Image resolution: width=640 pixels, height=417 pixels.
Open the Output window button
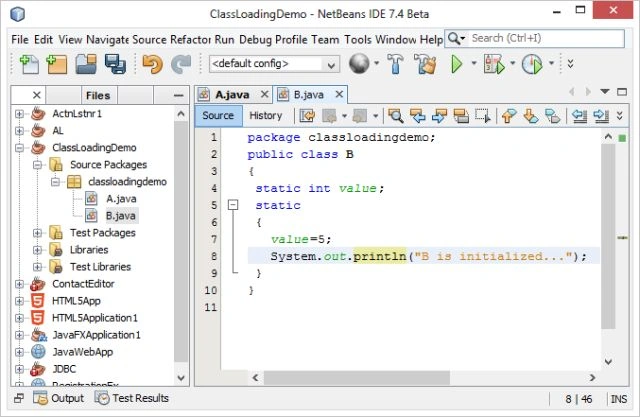point(59,398)
